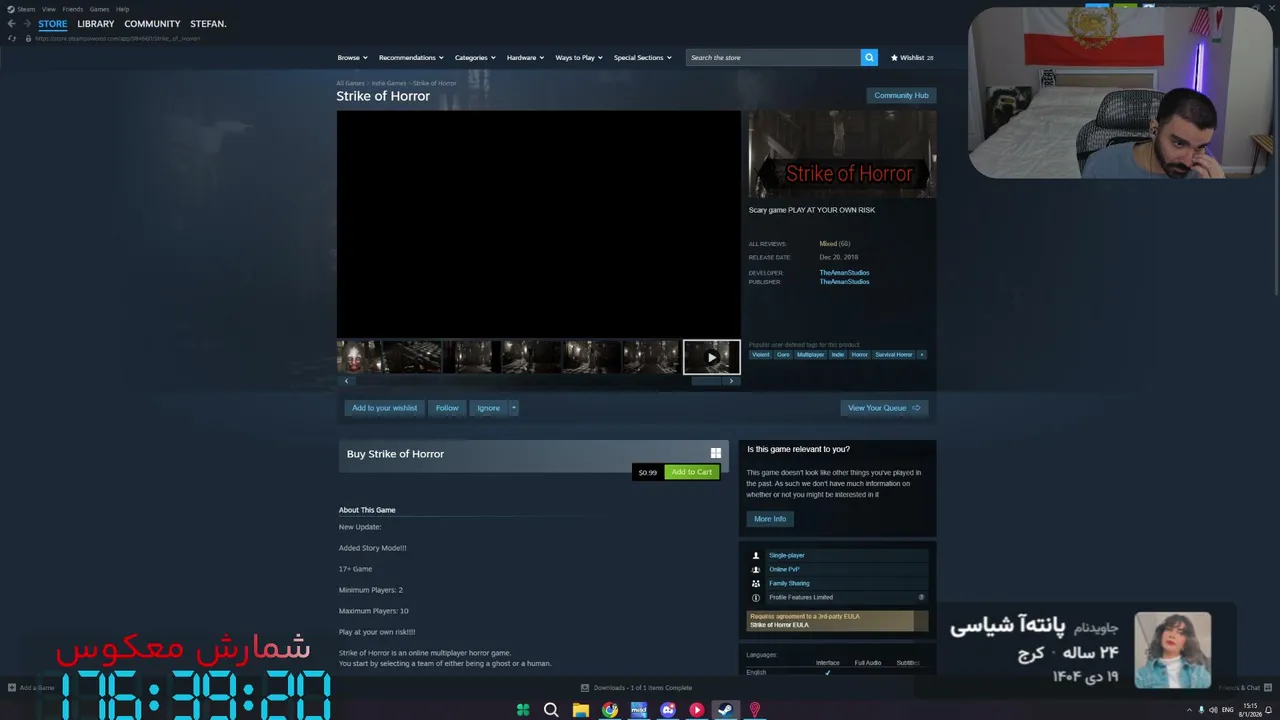Open the Family Sharing category icon

click(756, 583)
